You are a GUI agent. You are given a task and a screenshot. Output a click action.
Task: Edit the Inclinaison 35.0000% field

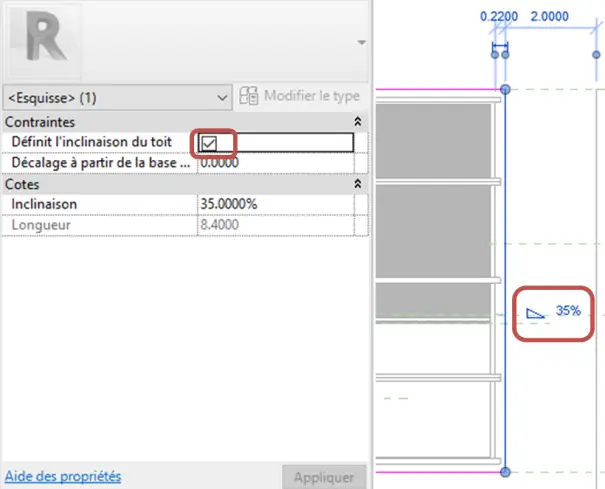275,204
